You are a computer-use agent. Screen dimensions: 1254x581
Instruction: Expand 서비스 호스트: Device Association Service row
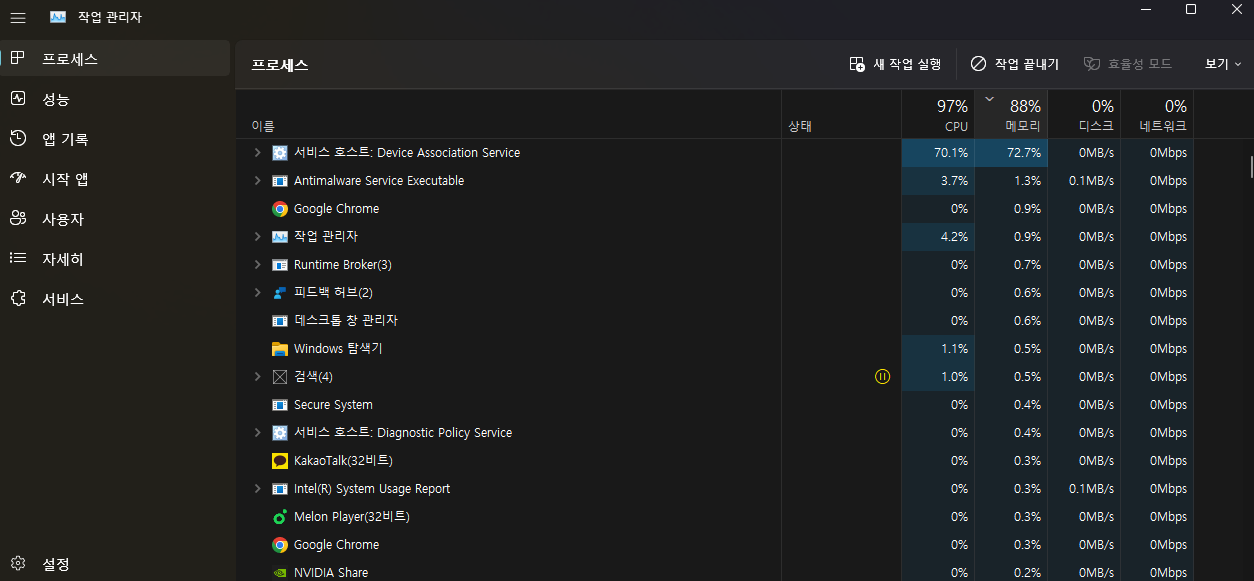pos(257,153)
